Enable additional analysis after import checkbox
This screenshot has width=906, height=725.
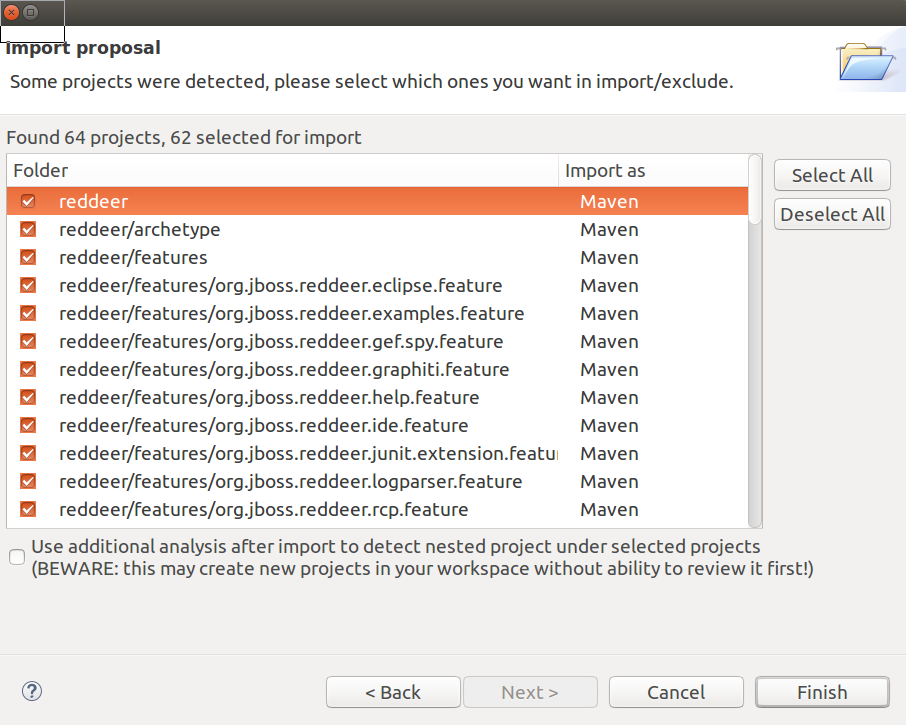[x=17, y=557]
